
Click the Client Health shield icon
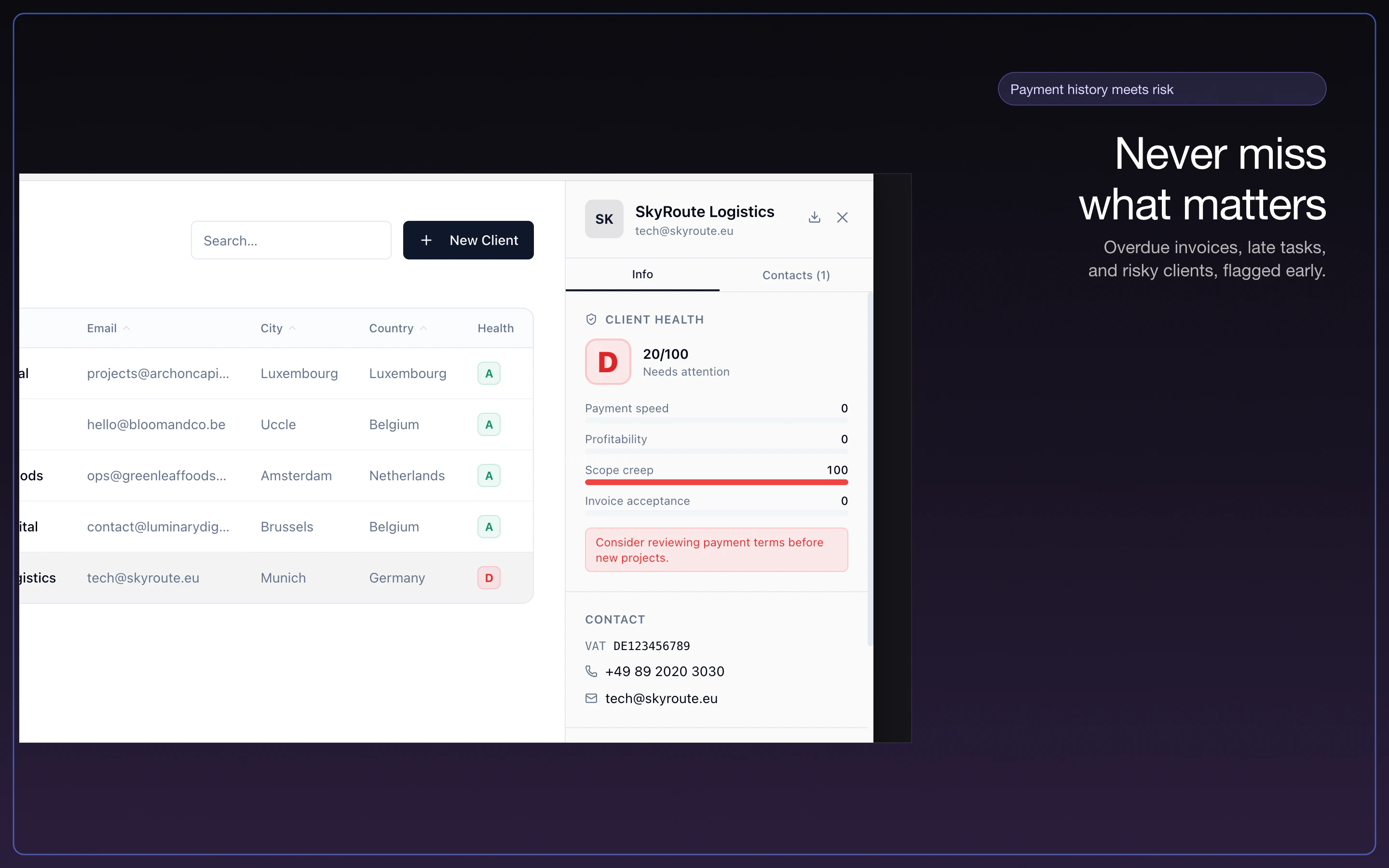coord(591,319)
